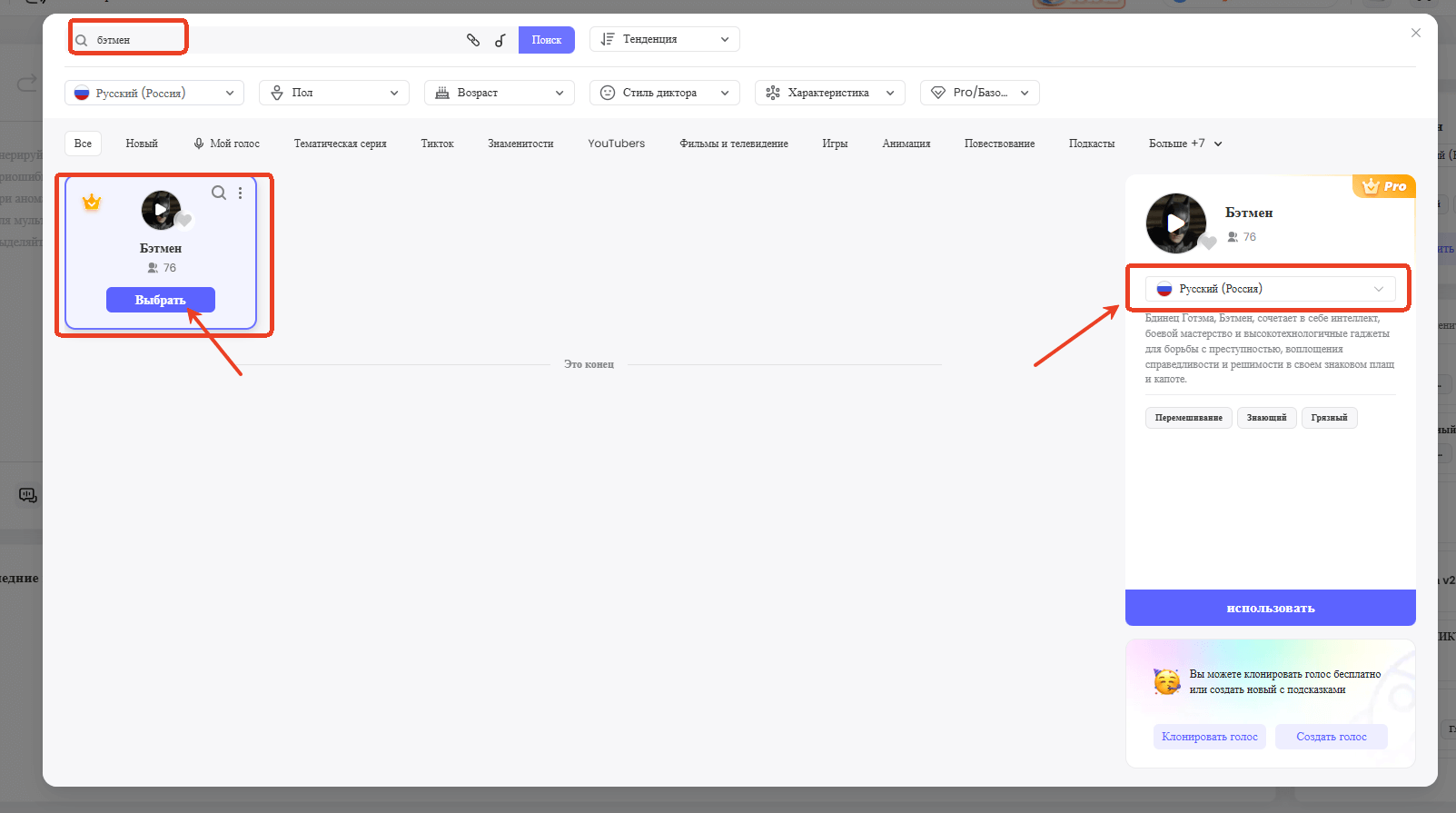Open the Подкасты tab

tap(1092, 144)
